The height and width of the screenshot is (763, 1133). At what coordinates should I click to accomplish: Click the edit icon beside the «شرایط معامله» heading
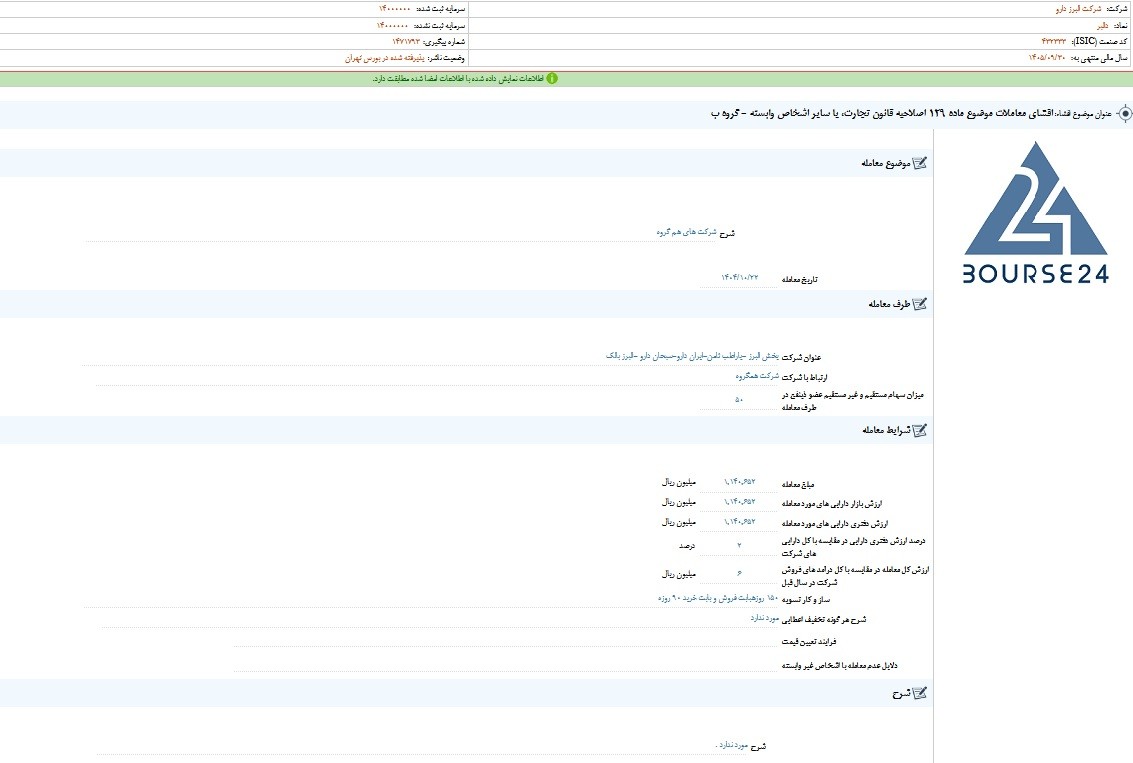tap(920, 430)
